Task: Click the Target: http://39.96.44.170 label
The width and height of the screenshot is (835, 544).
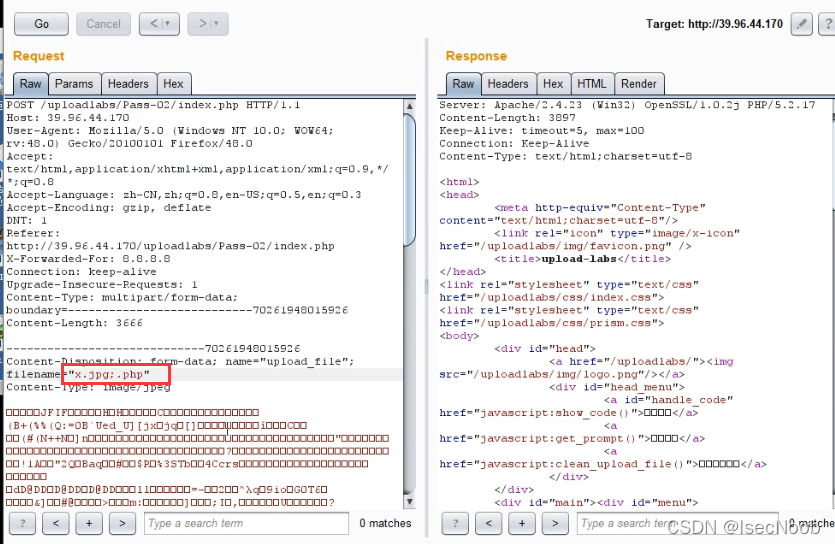Action: (714, 24)
